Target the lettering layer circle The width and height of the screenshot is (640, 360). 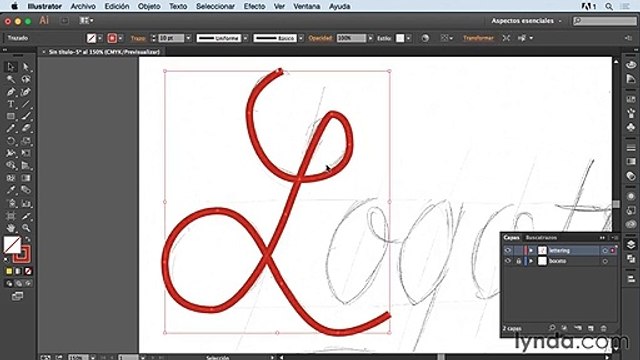605,251
